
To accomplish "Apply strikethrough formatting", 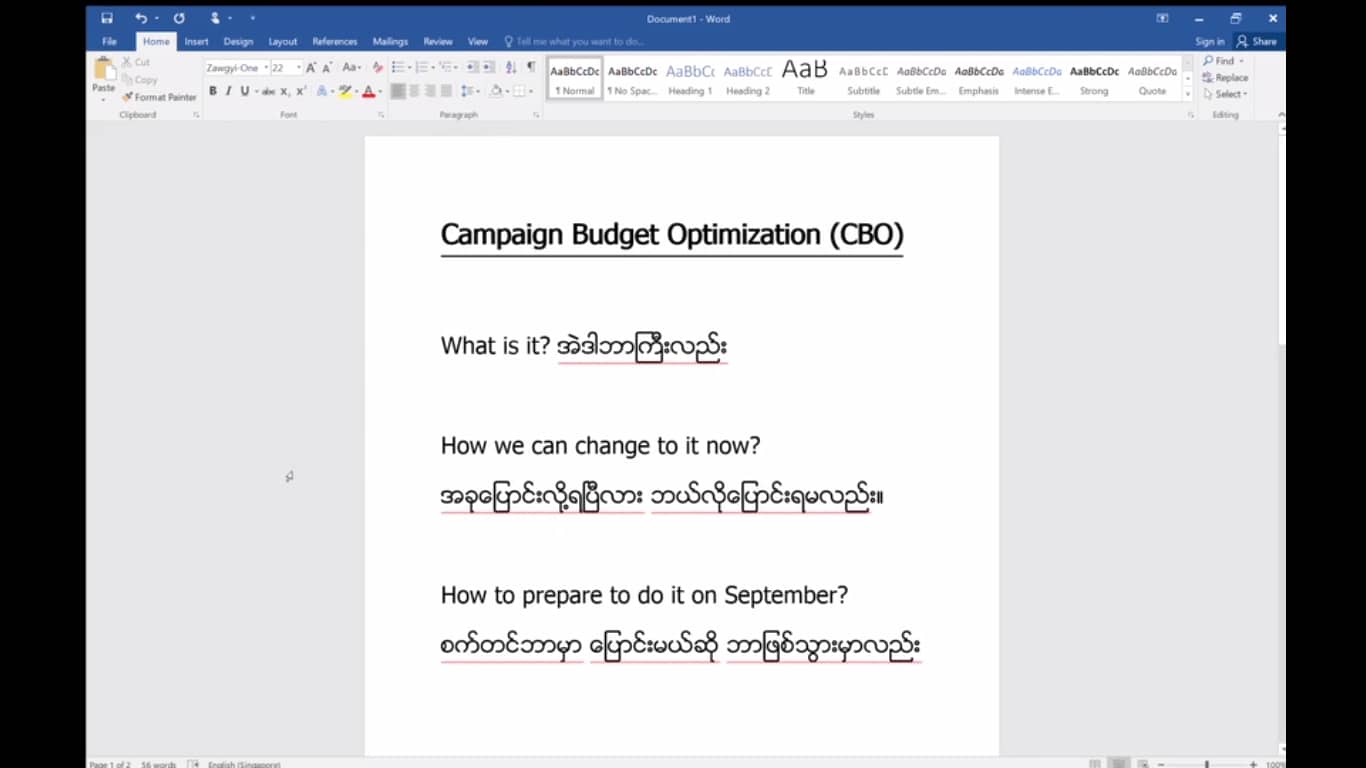I will (268, 91).
